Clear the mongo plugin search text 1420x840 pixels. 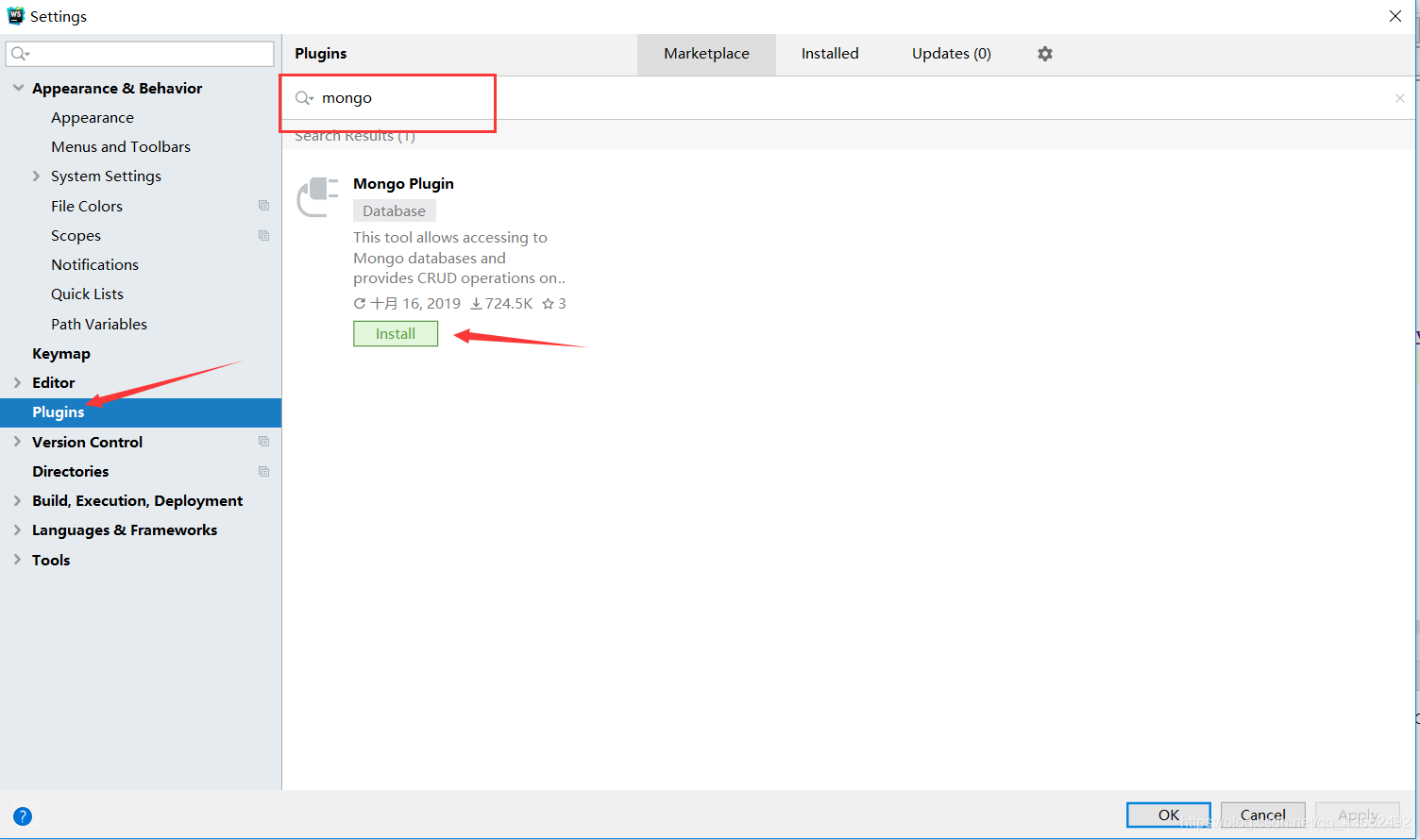(1400, 98)
